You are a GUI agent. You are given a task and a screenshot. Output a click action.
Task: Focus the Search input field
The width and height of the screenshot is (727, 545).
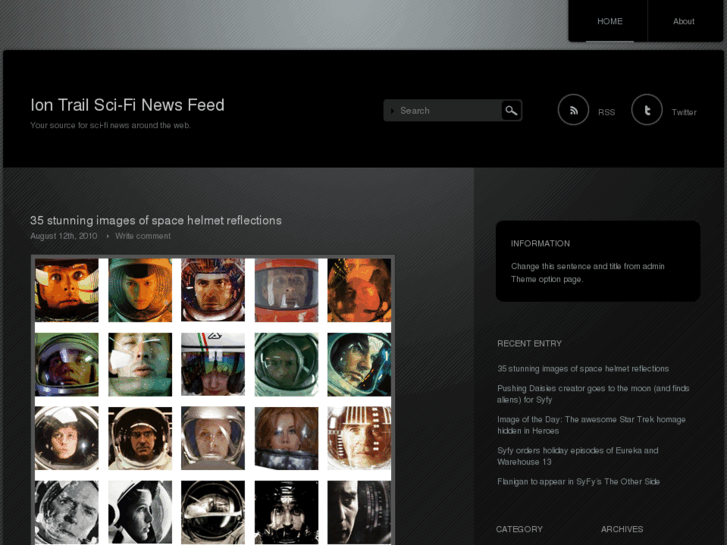443,110
